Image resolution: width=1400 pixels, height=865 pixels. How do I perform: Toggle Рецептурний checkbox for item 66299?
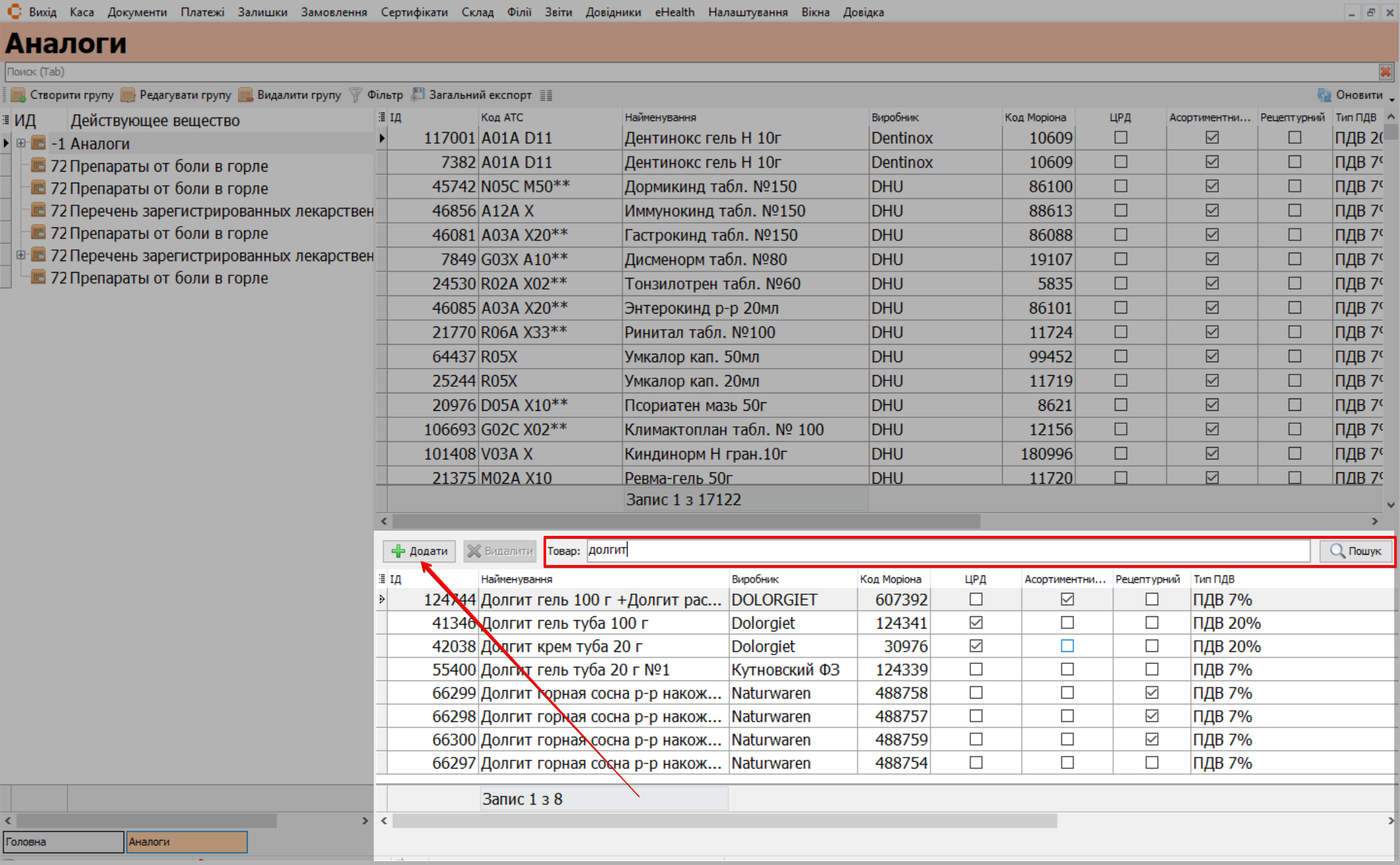tap(1151, 693)
